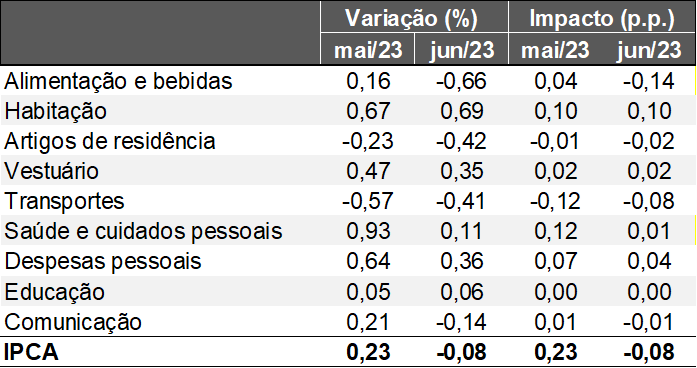Select the Artigos de residência label
Image resolution: width=697 pixels, height=368 pixels.
coord(110,141)
